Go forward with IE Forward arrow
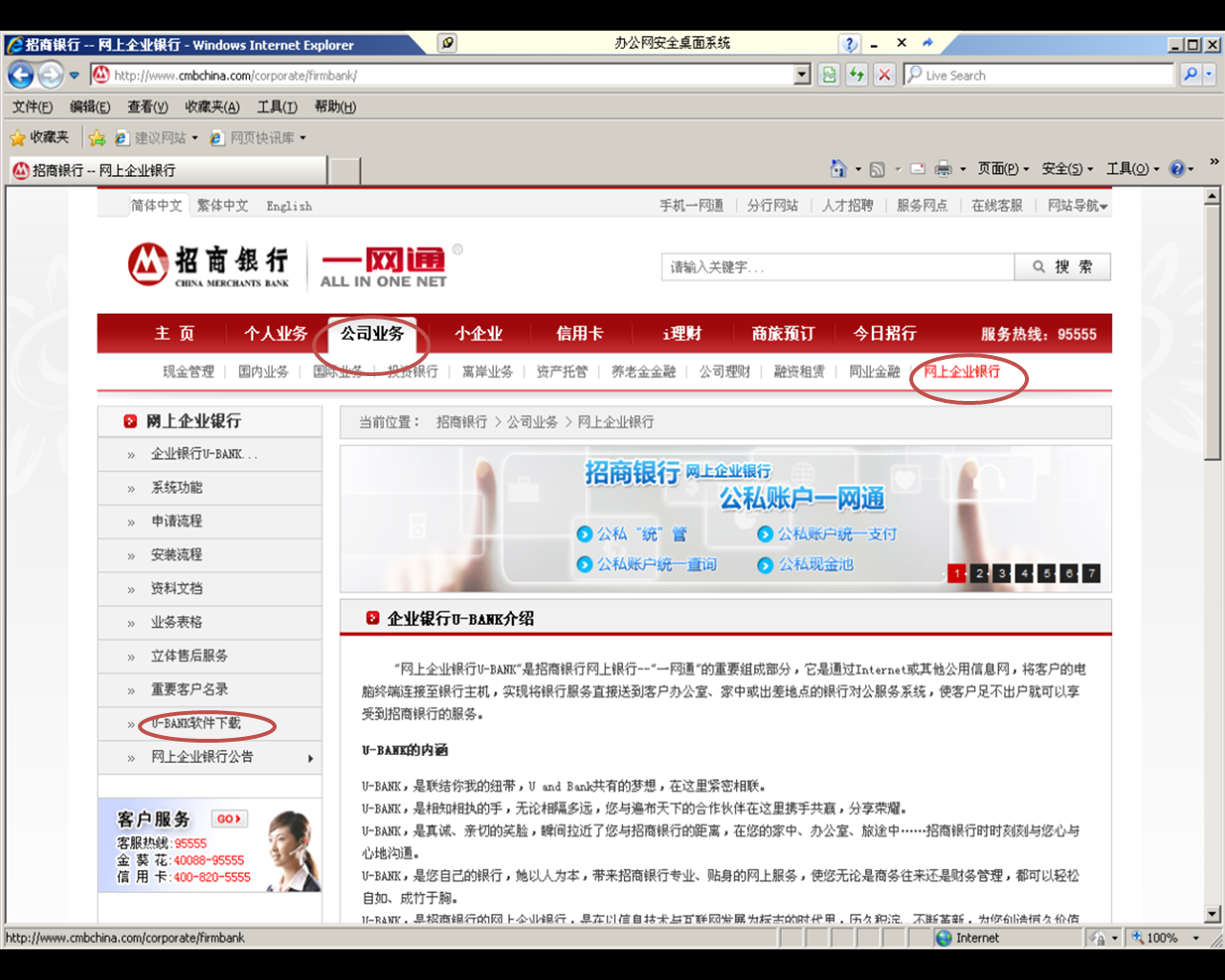1225x980 pixels. pos(51,75)
